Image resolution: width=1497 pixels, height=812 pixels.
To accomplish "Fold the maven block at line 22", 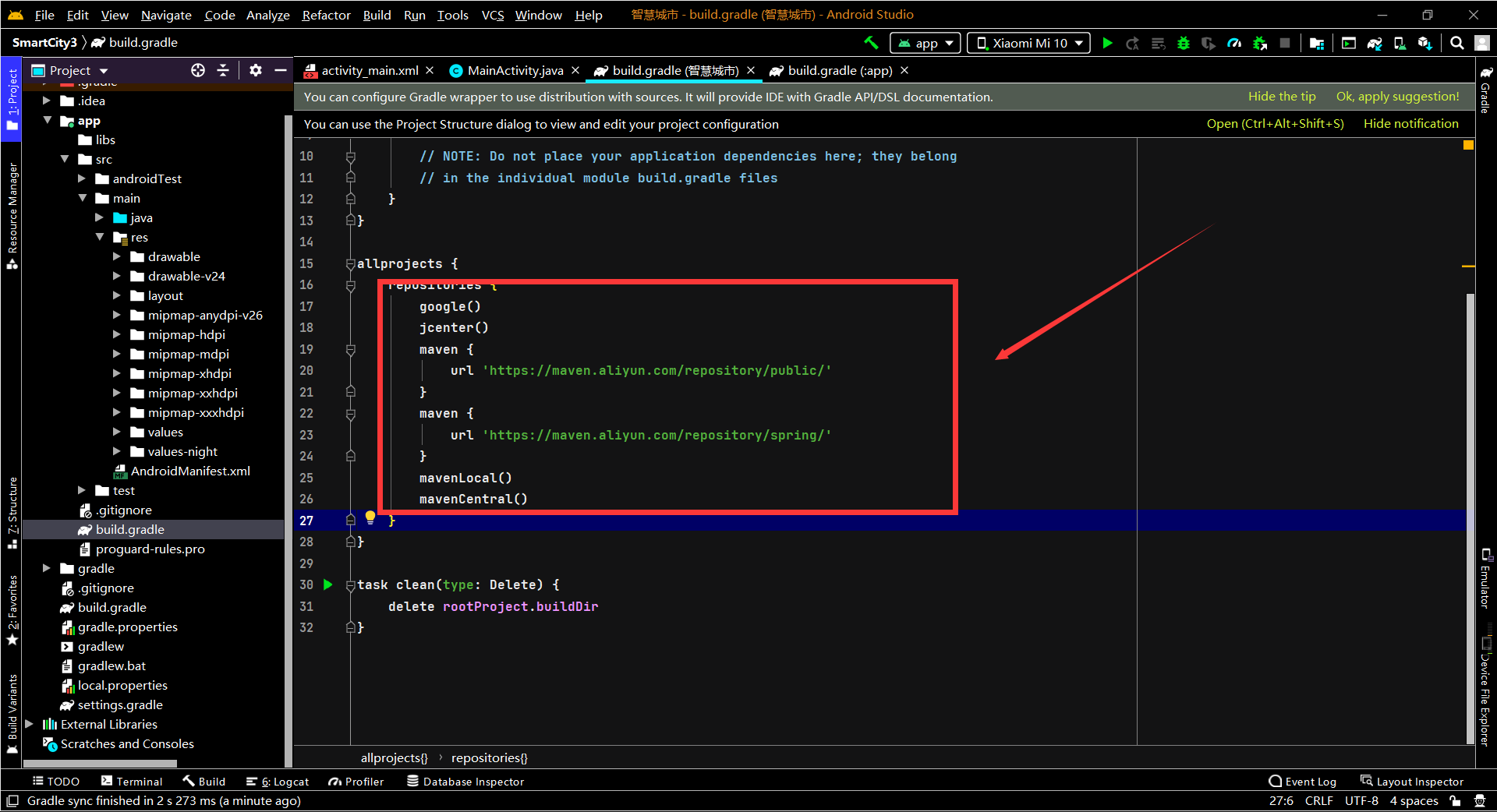I will pos(351,414).
